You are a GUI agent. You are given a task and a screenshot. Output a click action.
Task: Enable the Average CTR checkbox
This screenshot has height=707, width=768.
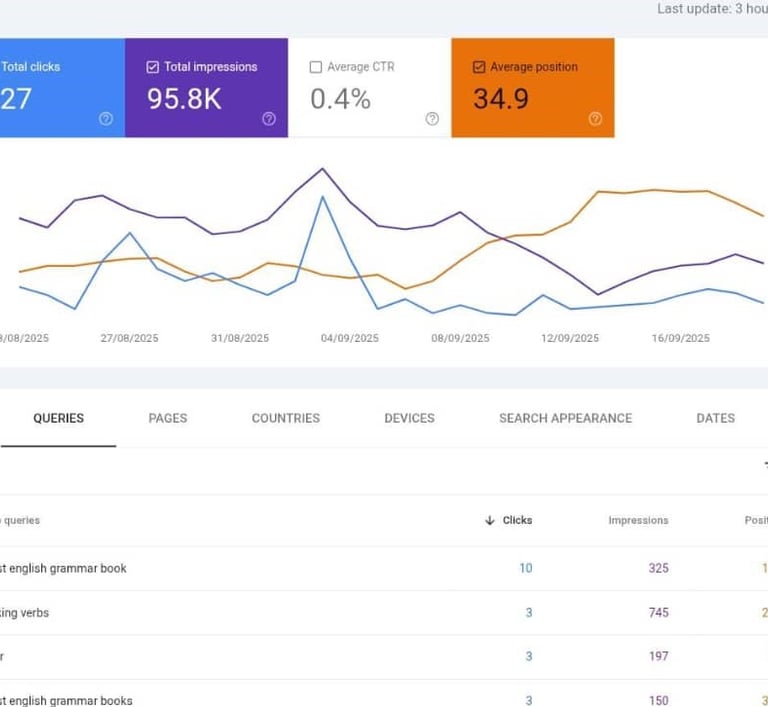coord(316,67)
